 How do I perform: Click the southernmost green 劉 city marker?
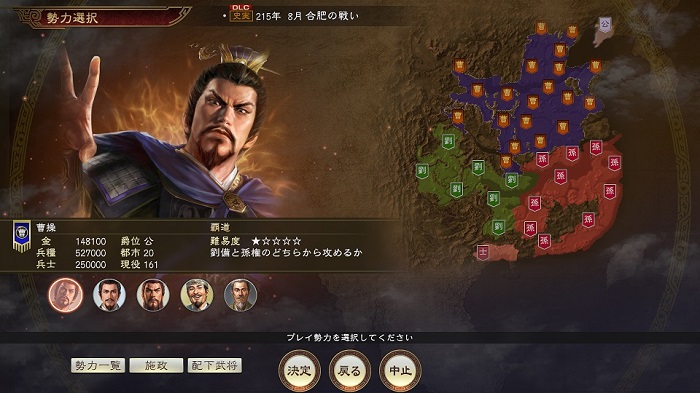click(499, 227)
